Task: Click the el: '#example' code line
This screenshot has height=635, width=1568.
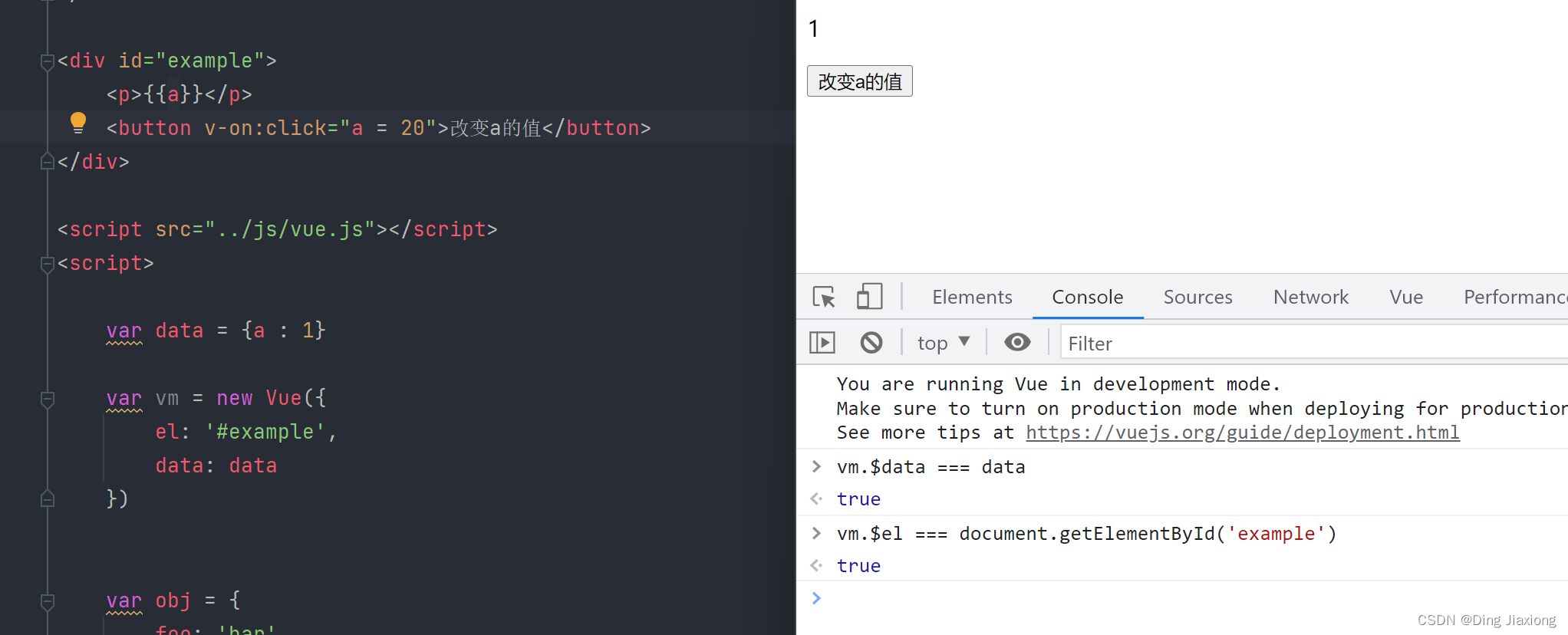Action: (245, 432)
